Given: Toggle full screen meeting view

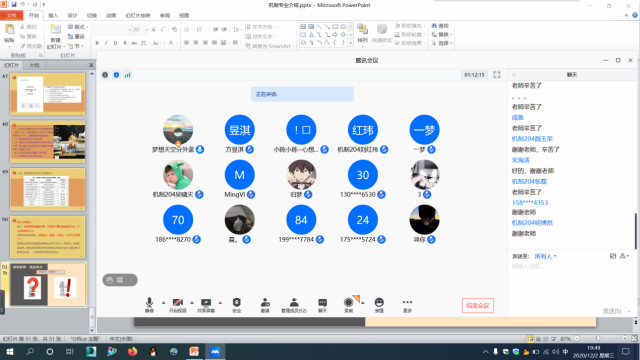Looking at the screenshot, I should 497,75.
